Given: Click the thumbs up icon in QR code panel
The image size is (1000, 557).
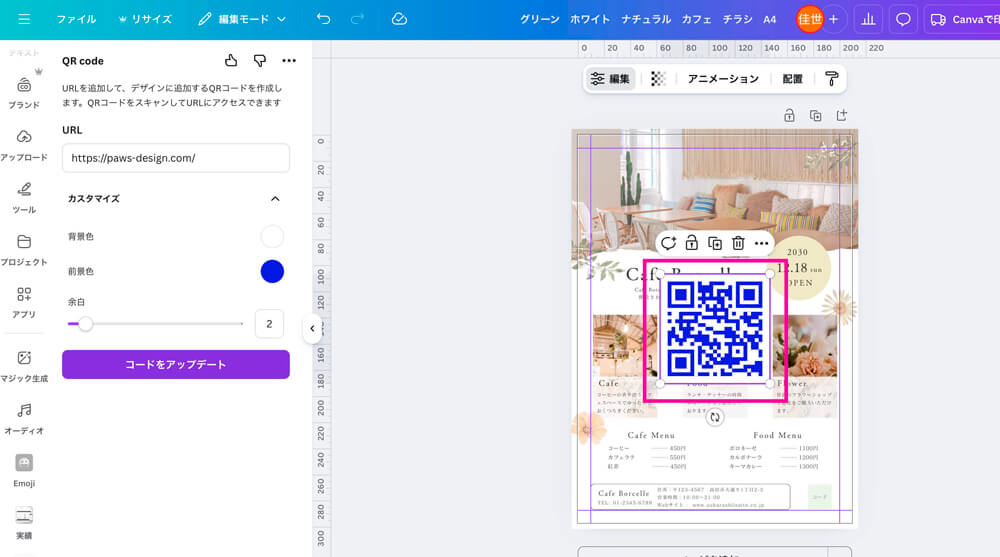Looking at the screenshot, I should pos(231,61).
